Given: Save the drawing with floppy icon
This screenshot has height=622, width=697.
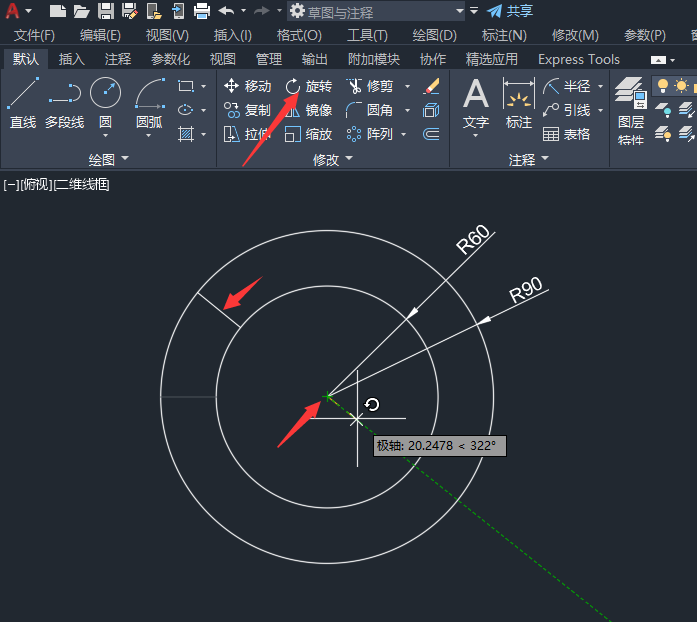Looking at the screenshot, I should click(x=105, y=11).
